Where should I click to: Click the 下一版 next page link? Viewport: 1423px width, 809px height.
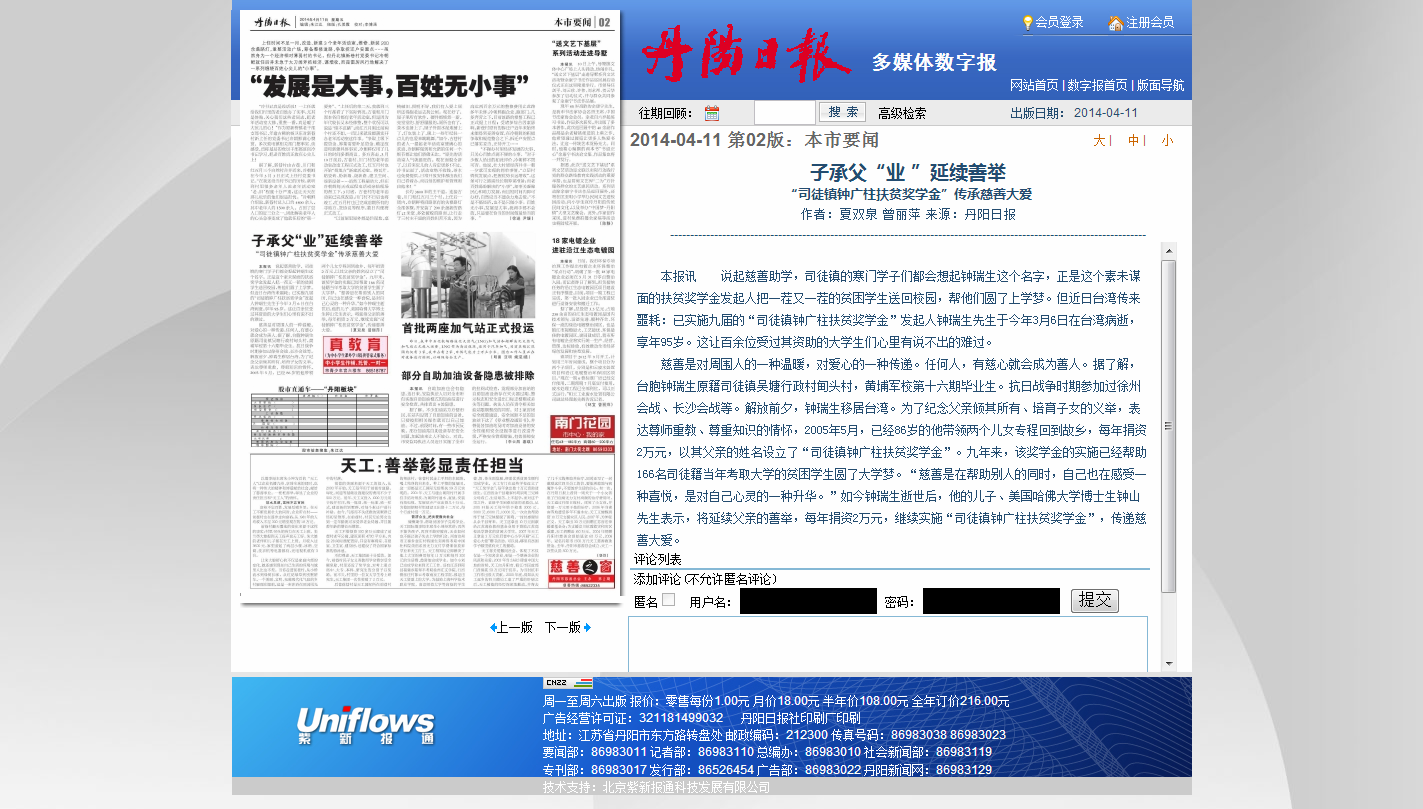click(x=563, y=628)
